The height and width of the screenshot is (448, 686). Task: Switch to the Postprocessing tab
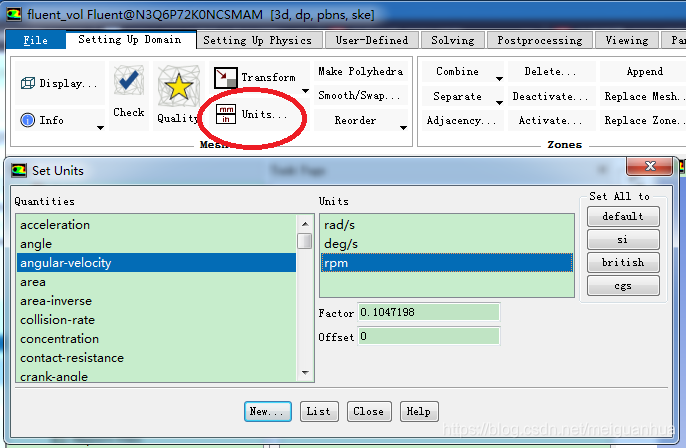540,40
